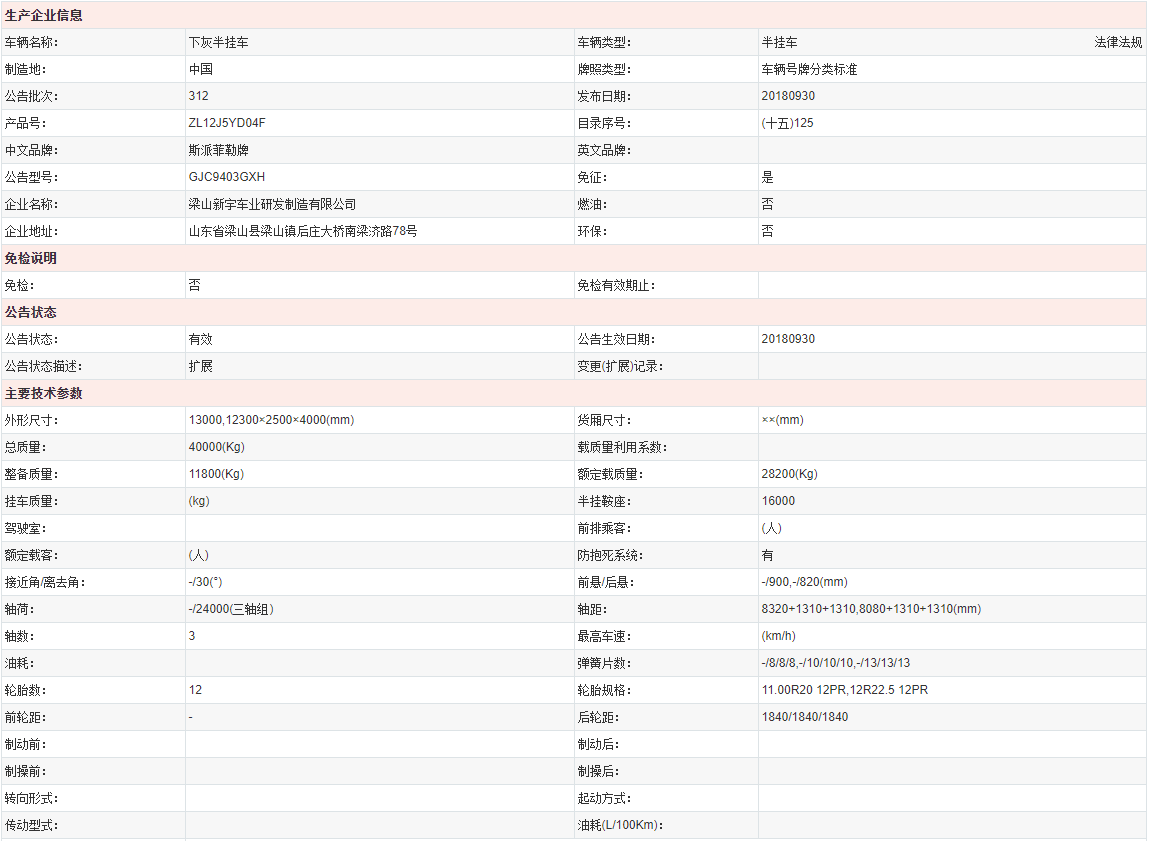Click the company name 梁山新宇车业研发制造有限公司
1149x841 pixels.
click(x=272, y=204)
